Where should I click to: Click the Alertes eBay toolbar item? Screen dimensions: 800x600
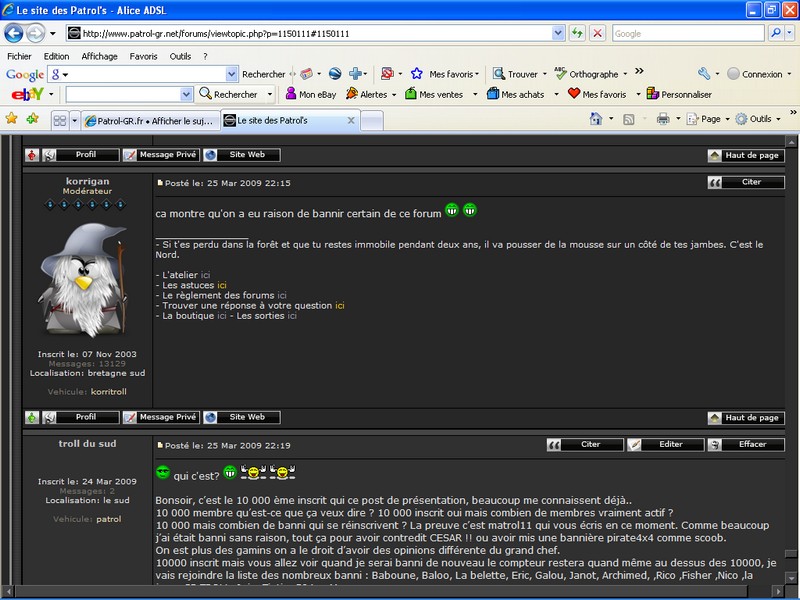click(x=367, y=94)
